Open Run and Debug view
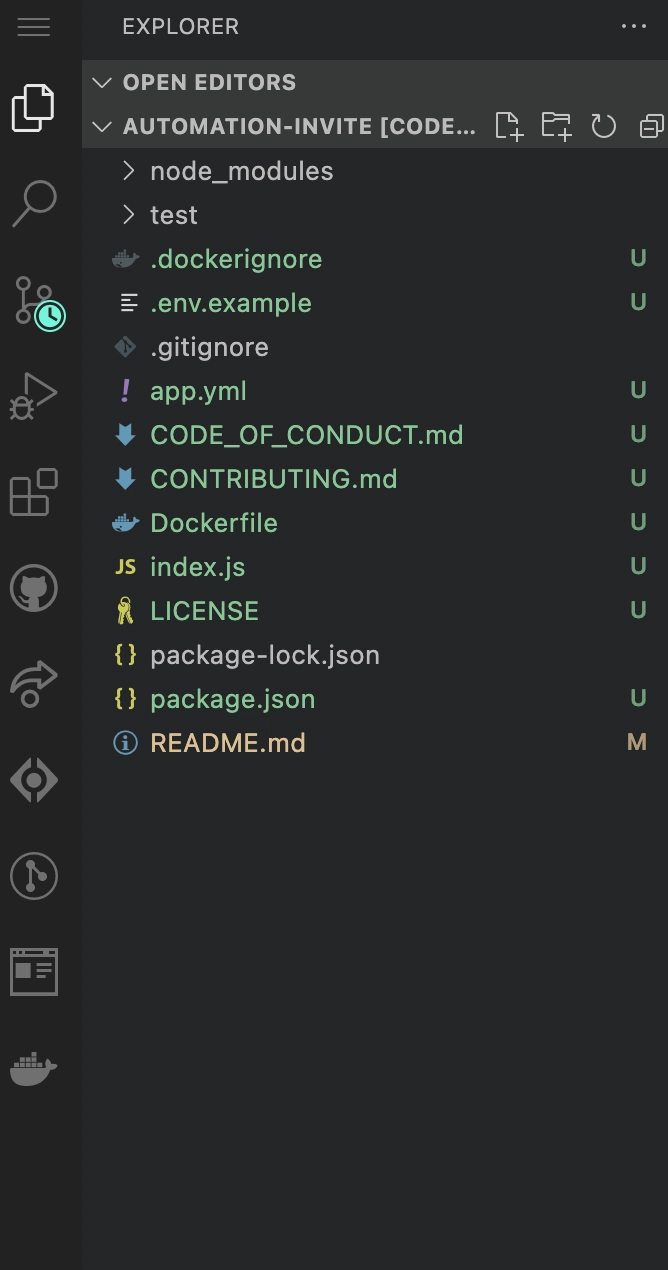Screen dimensions: 668x1270 pyautogui.click(x=34, y=395)
